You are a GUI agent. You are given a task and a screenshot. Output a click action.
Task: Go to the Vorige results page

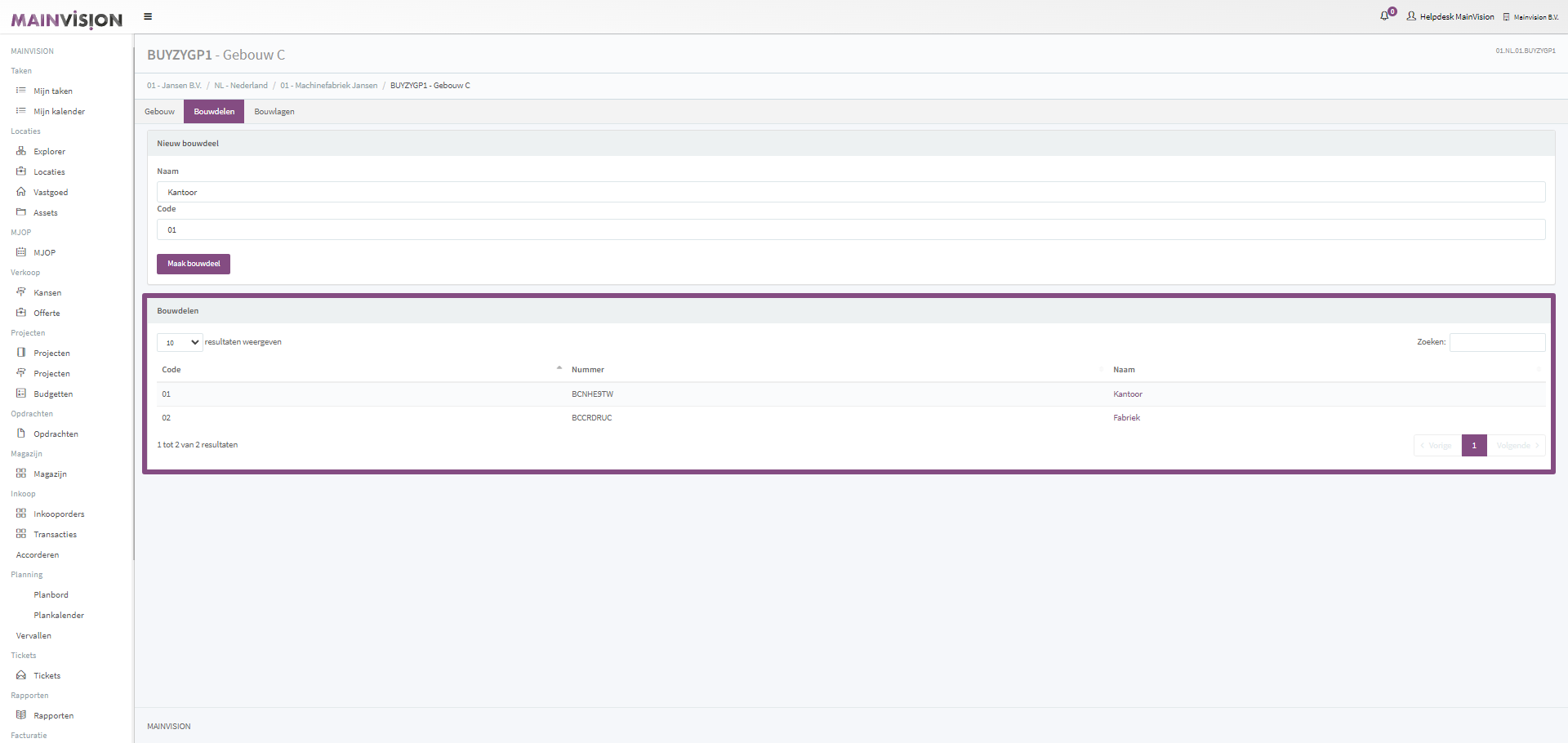pos(1437,446)
